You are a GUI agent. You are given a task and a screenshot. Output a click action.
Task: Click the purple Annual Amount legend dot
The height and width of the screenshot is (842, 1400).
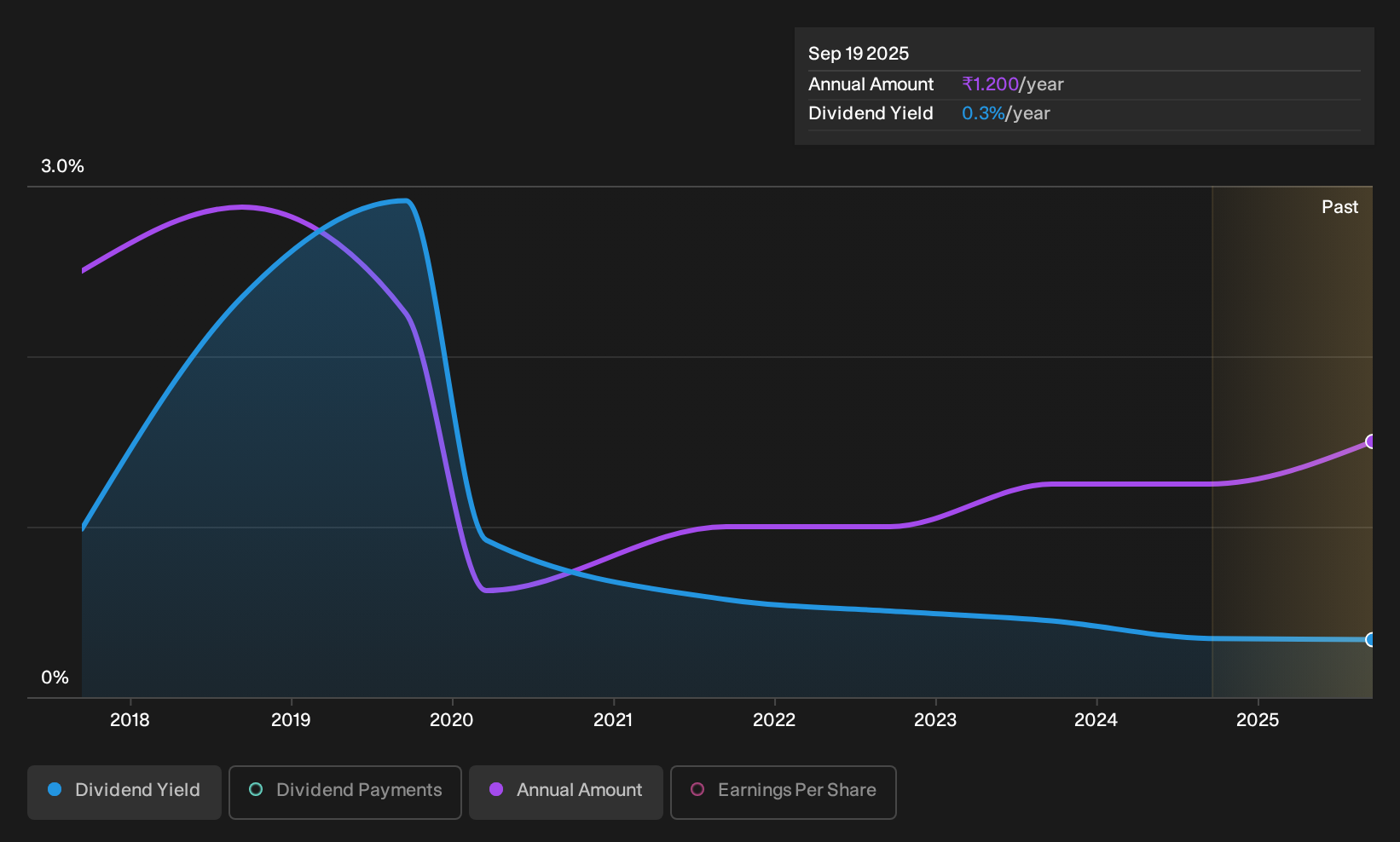(x=496, y=789)
